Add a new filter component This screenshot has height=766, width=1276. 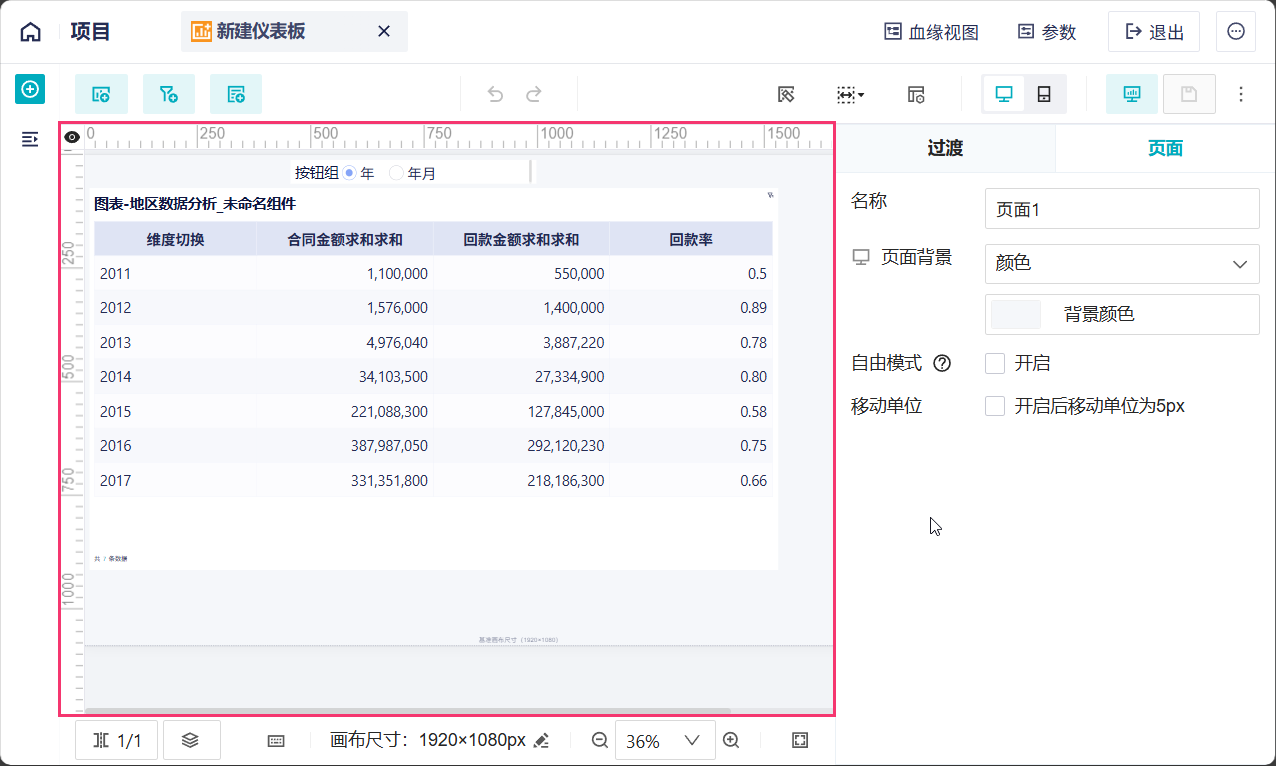168,94
